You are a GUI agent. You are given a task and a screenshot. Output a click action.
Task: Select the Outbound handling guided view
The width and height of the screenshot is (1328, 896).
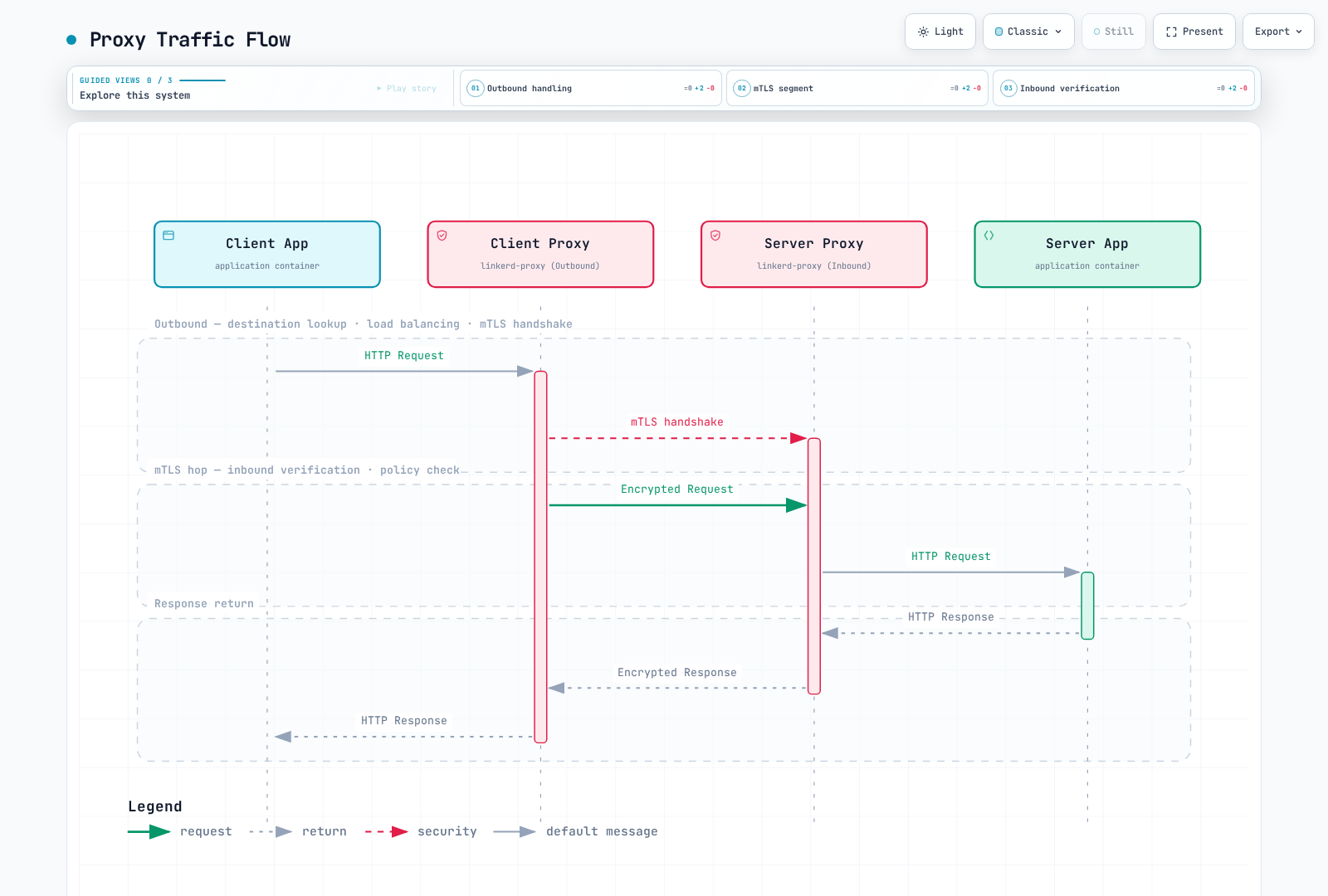click(590, 88)
